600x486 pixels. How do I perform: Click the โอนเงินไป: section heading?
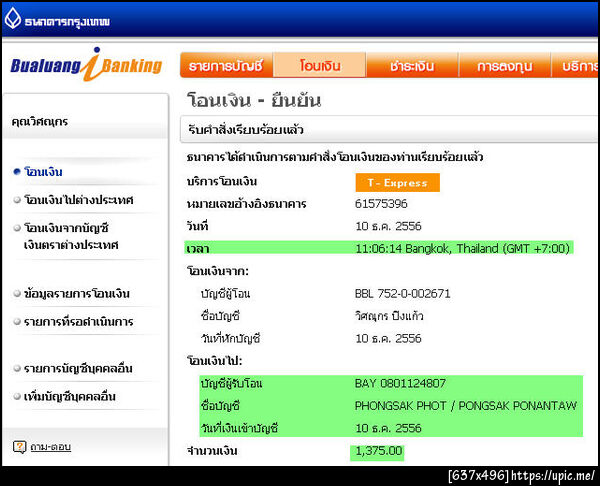tap(214, 361)
